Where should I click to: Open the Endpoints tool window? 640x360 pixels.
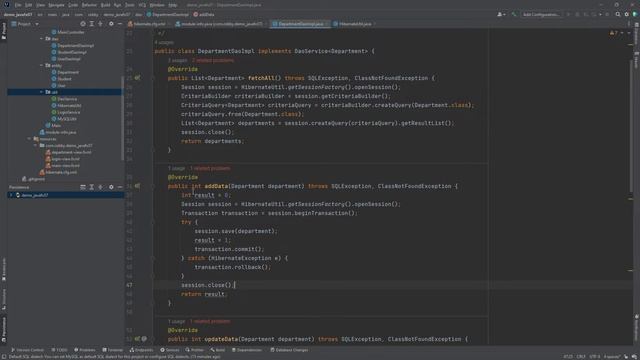click(141, 350)
